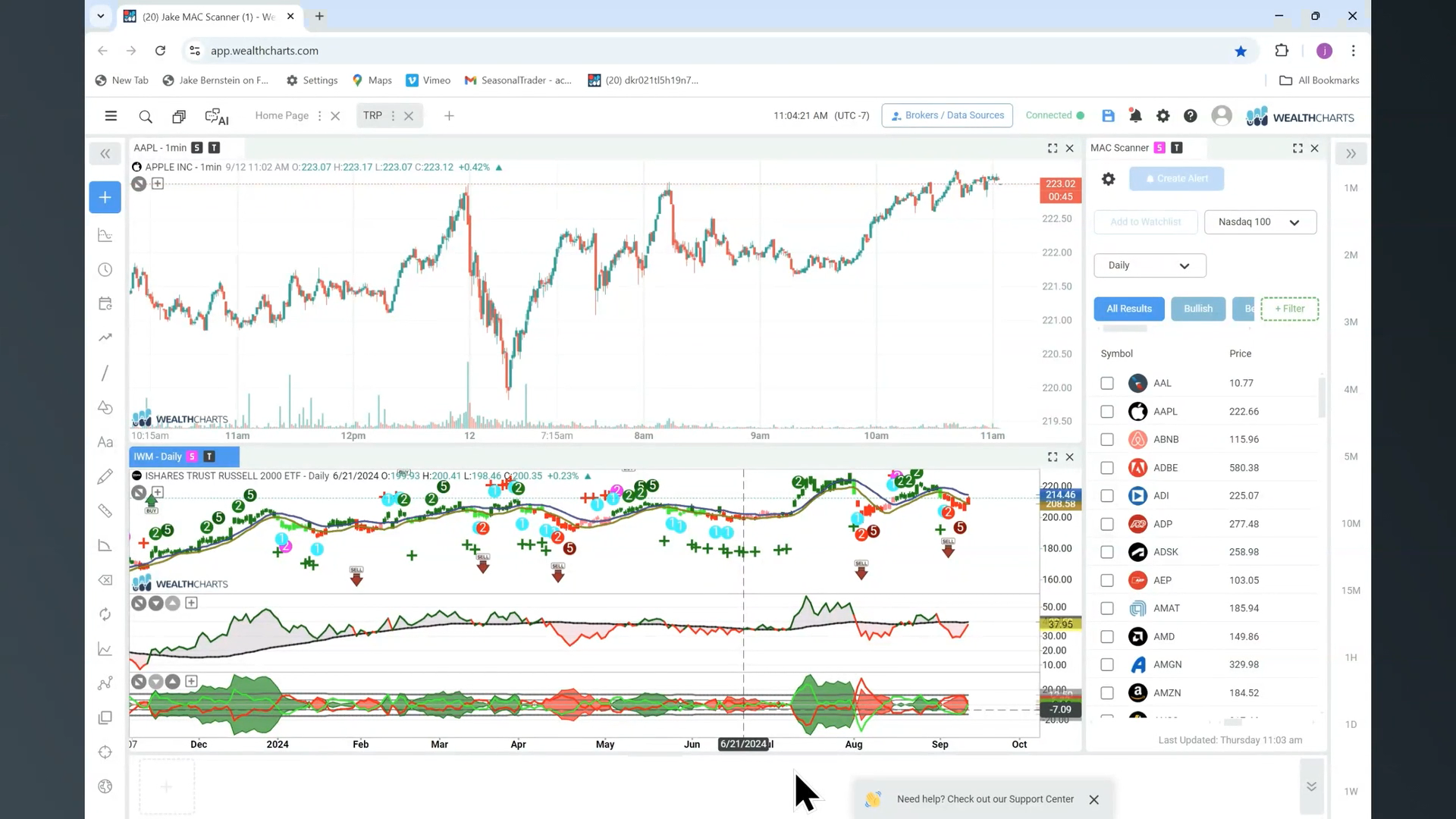Viewport: 1456px width, 819px height.
Task: Open the hamburger main menu
Action: click(x=111, y=116)
